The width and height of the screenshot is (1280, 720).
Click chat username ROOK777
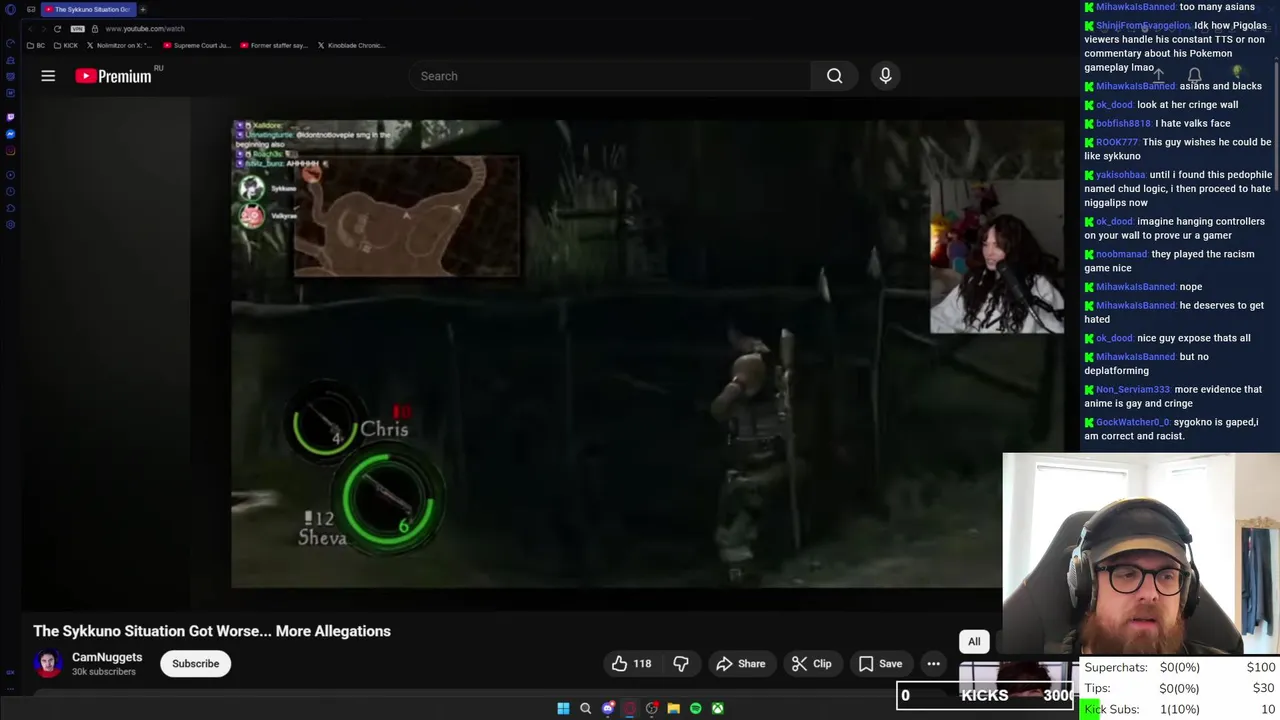coord(1117,142)
